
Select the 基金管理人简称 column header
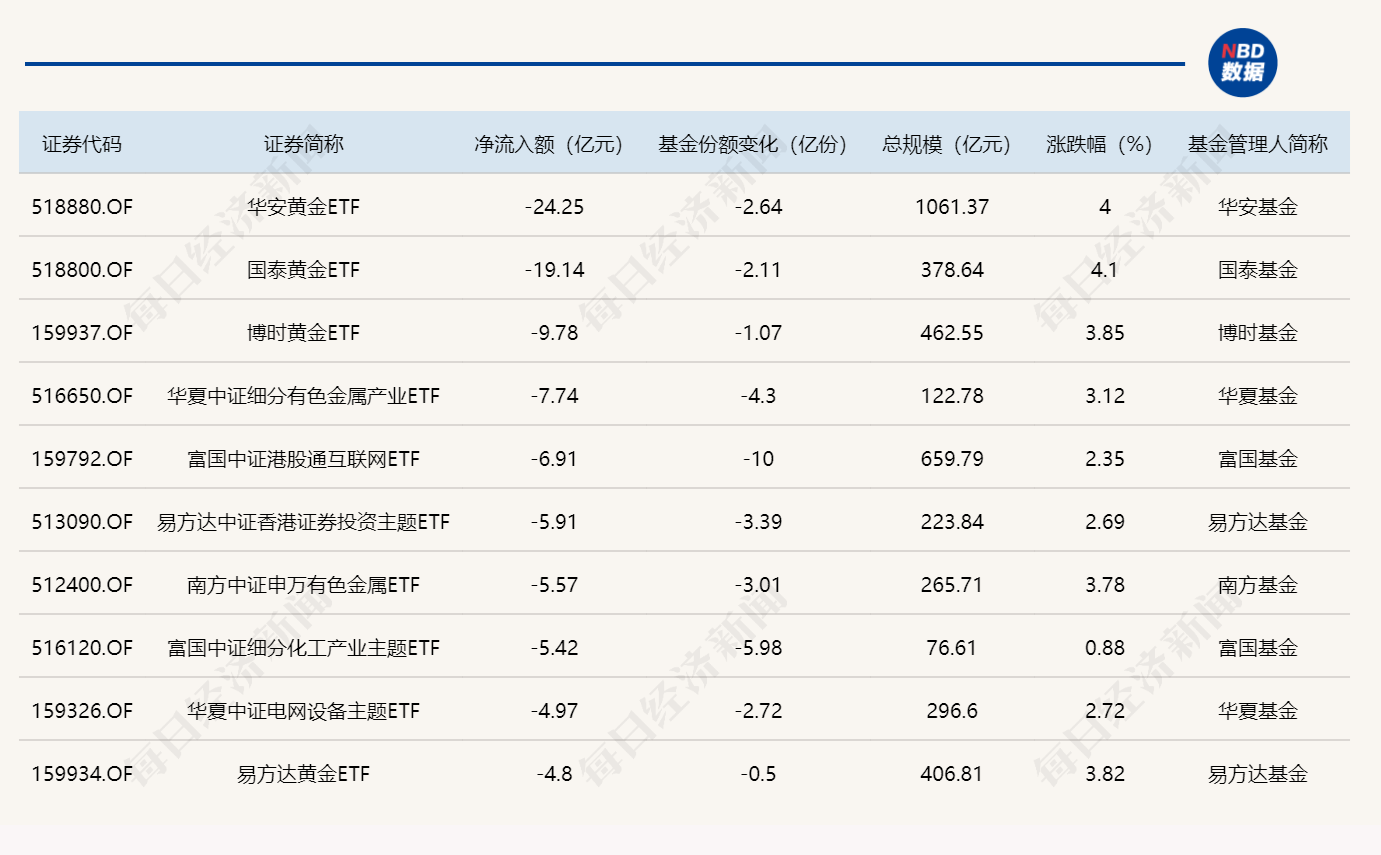(x=1257, y=144)
